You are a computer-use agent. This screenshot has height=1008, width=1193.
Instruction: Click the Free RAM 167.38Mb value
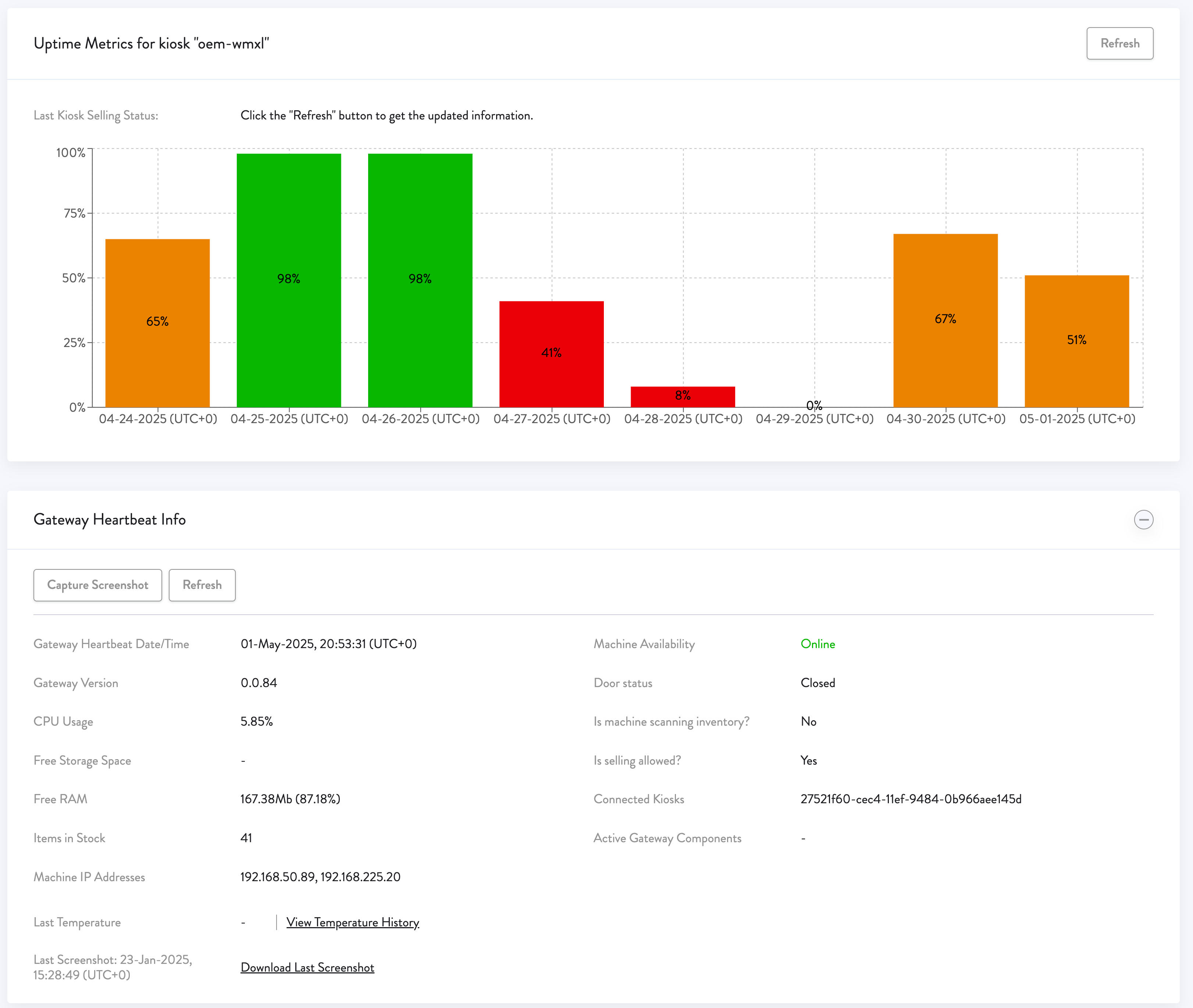(290, 799)
